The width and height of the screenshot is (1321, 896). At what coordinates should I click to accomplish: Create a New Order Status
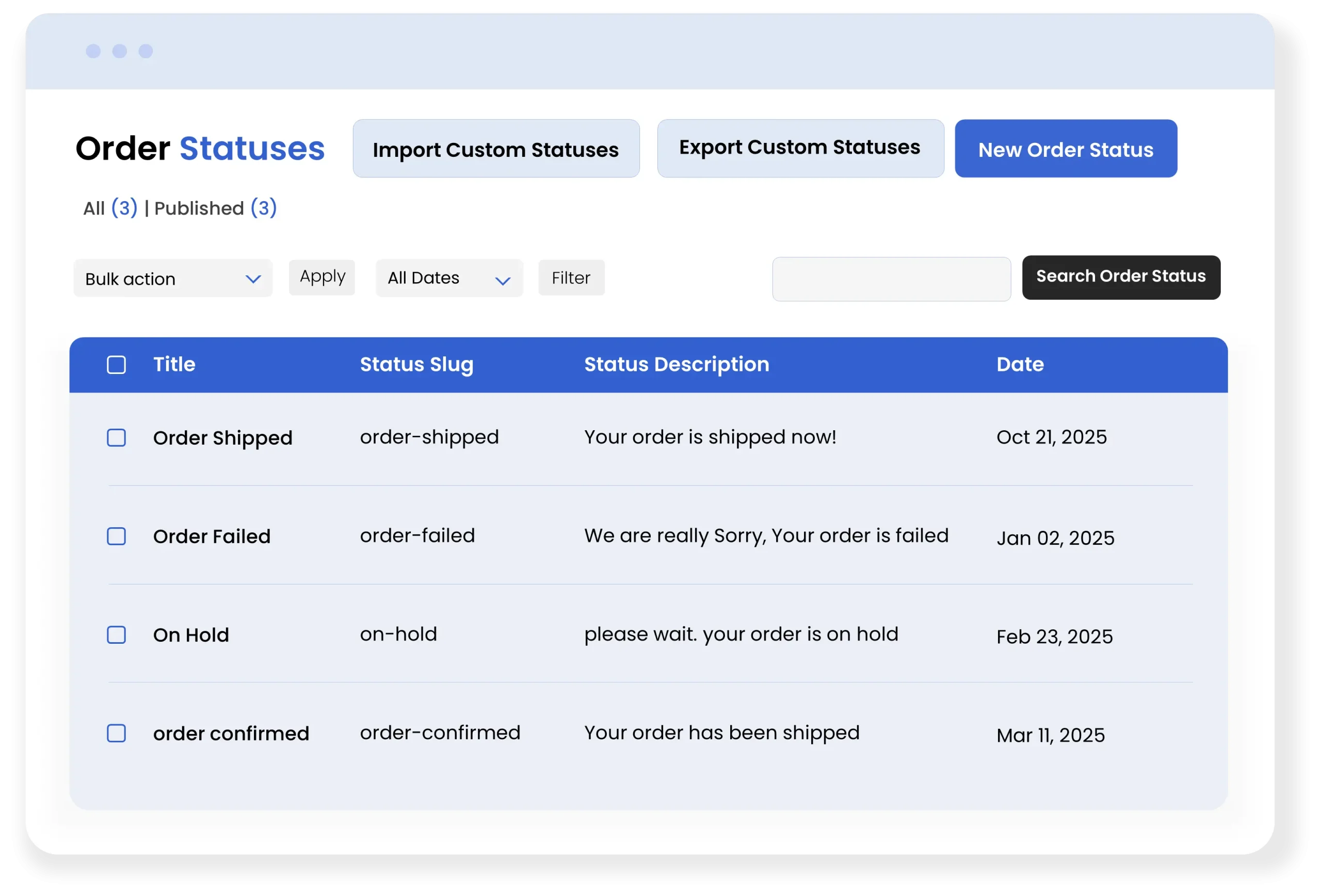[x=1065, y=149]
